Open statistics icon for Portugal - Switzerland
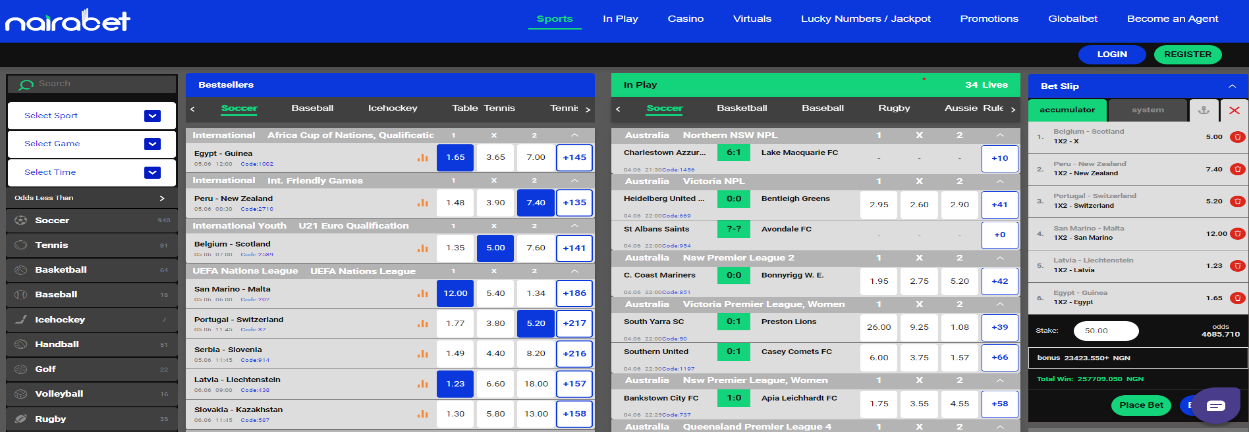Screen dimensions: 1249x432 [x=422, y=323]
